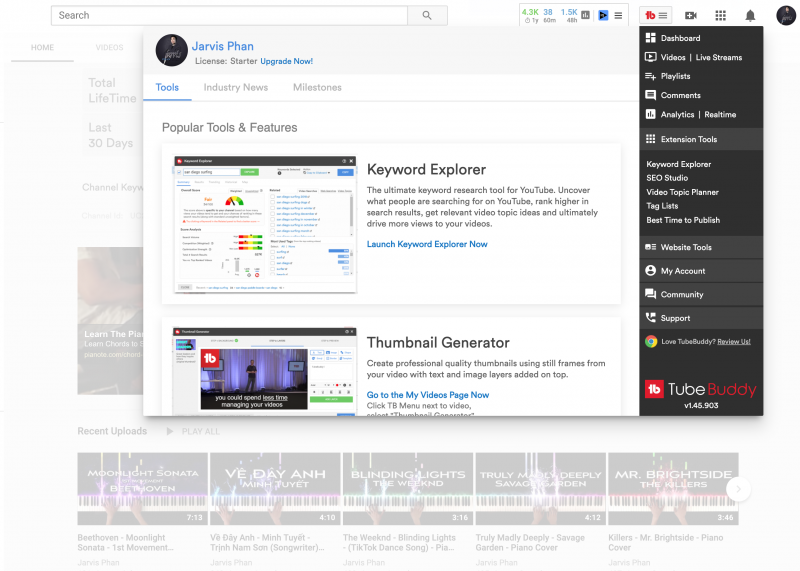This screenshot has width=800, height=571.
Task: Click the bar chart stats icon
Action: point(585,15)
